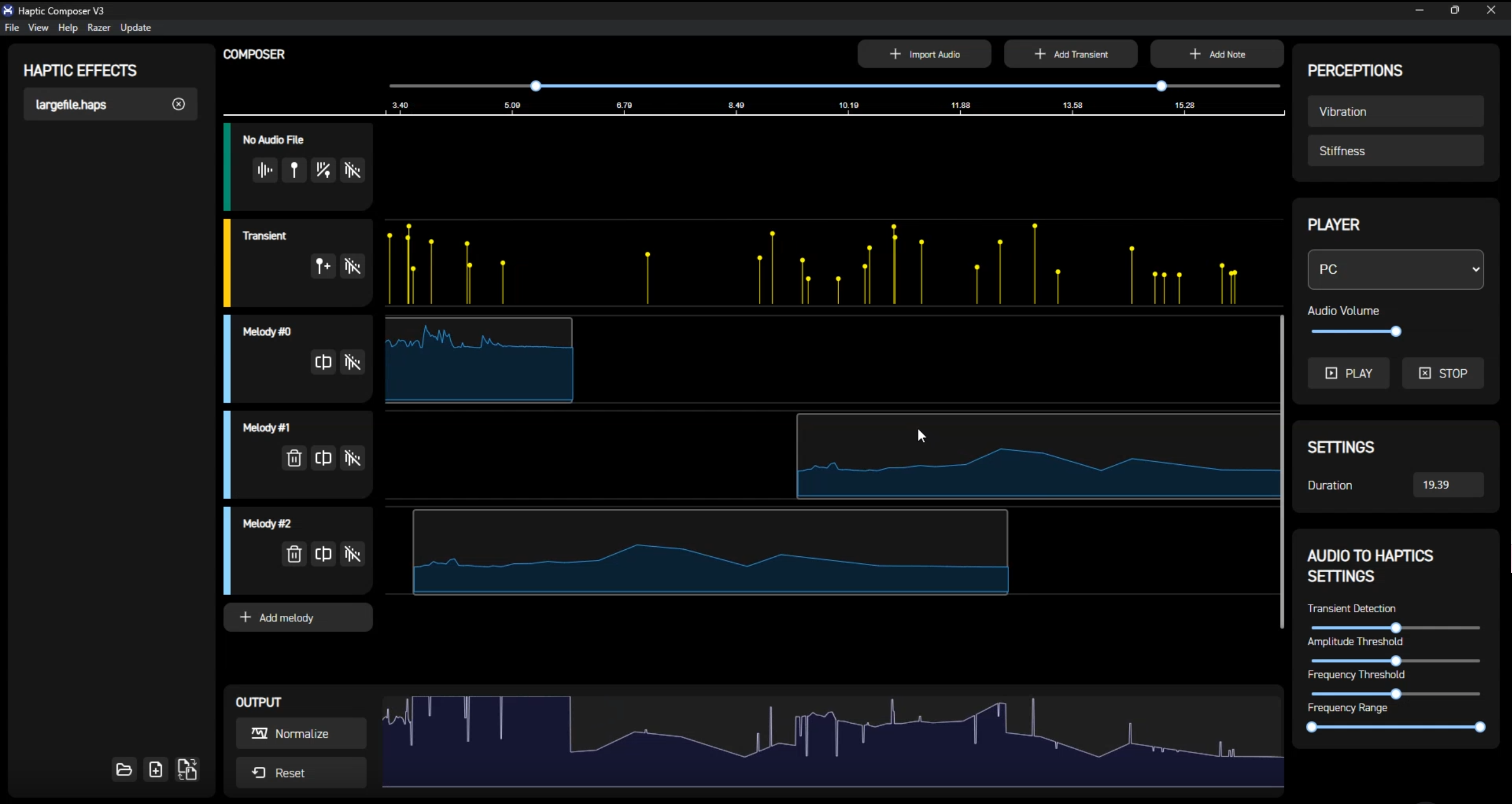This screenshot has height=804, width=1512.
Task: Open the Help menu
Action: [x=68, y=28]
